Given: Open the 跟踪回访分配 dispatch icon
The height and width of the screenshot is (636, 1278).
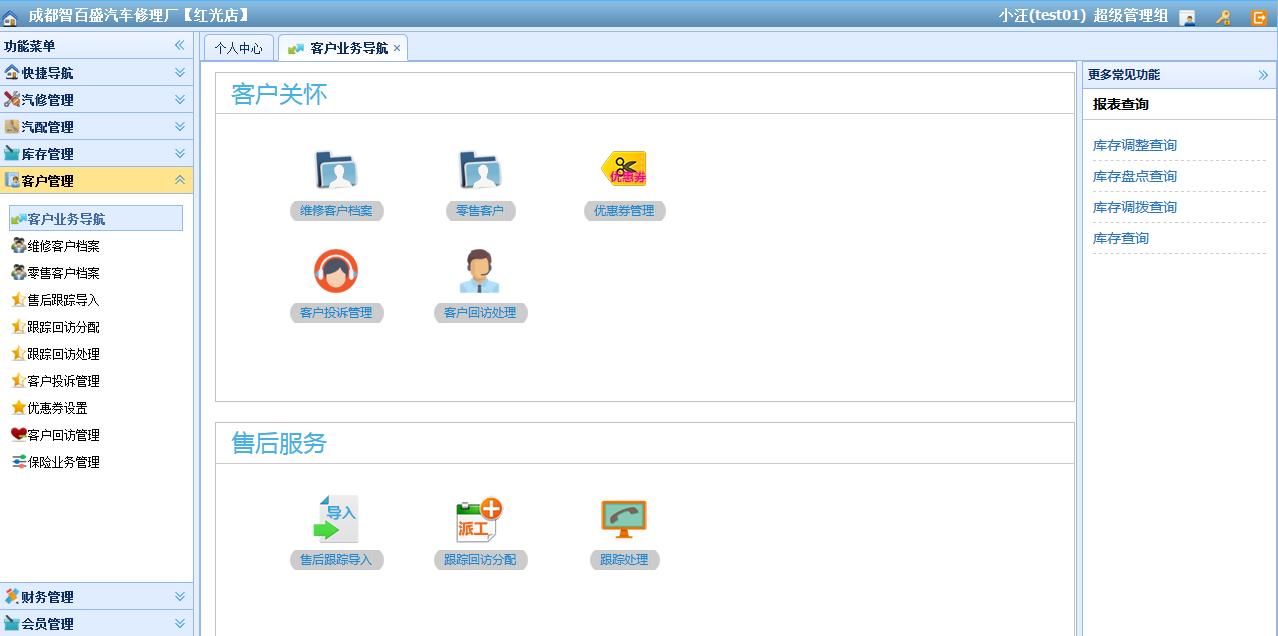Looking at the screenshot, I should coord(480,520).
